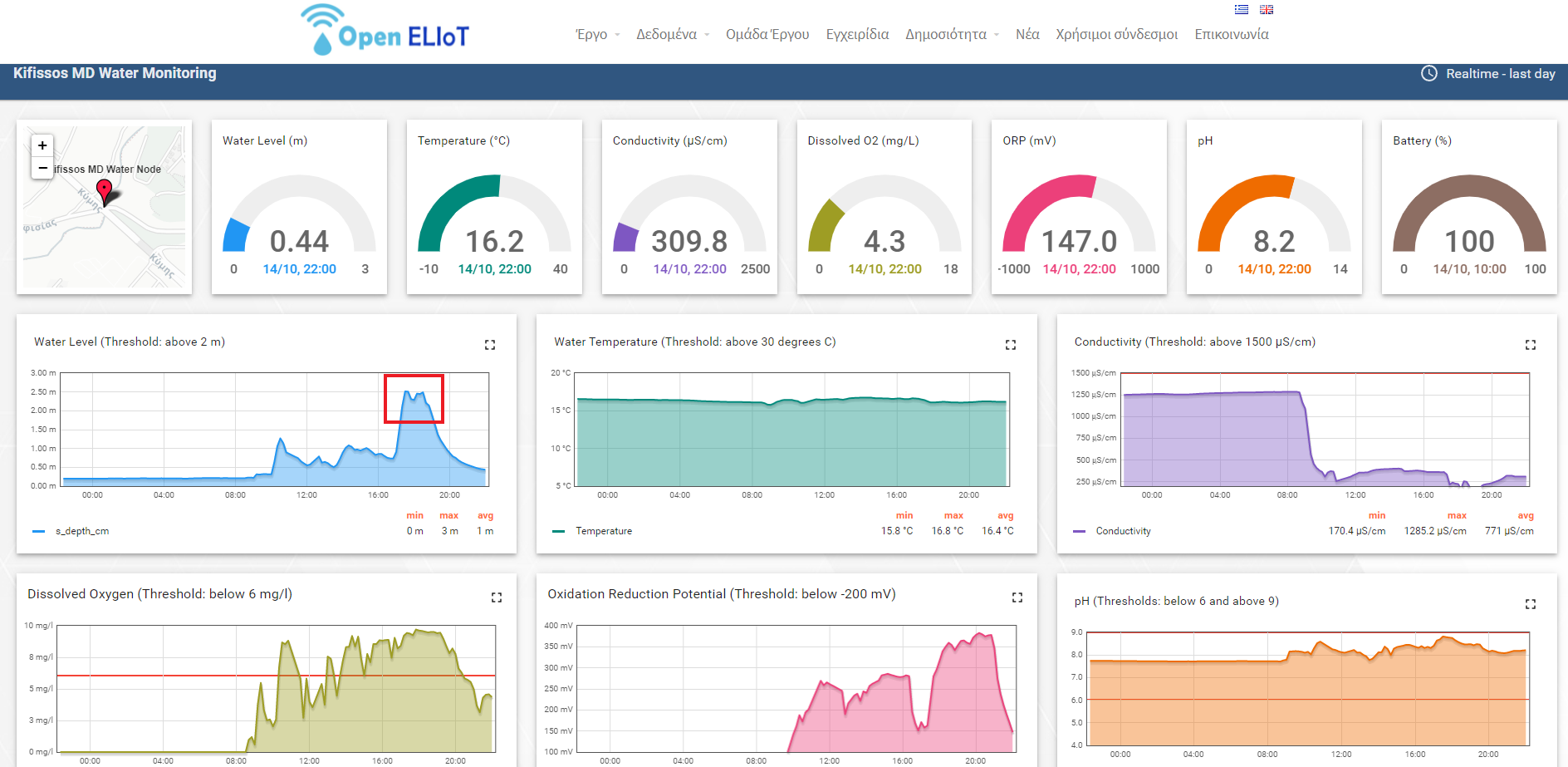The width and height of the screenshot is (1568, 767).
Task: Click the Battery gauge value 100
Action: click(x=1469, y=241)
